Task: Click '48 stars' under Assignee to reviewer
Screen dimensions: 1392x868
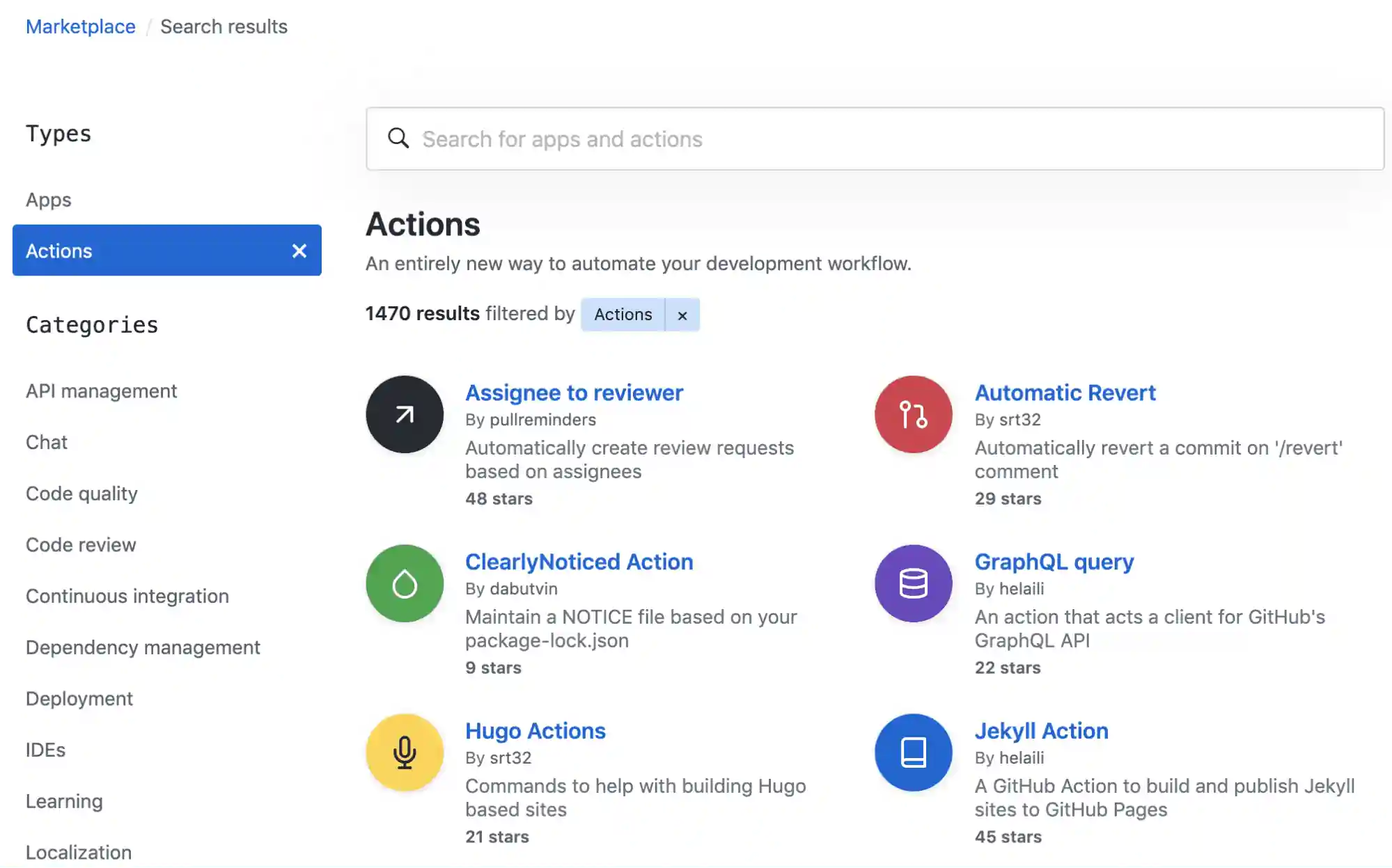Action: pyautogui.click(x=499, y=499)
